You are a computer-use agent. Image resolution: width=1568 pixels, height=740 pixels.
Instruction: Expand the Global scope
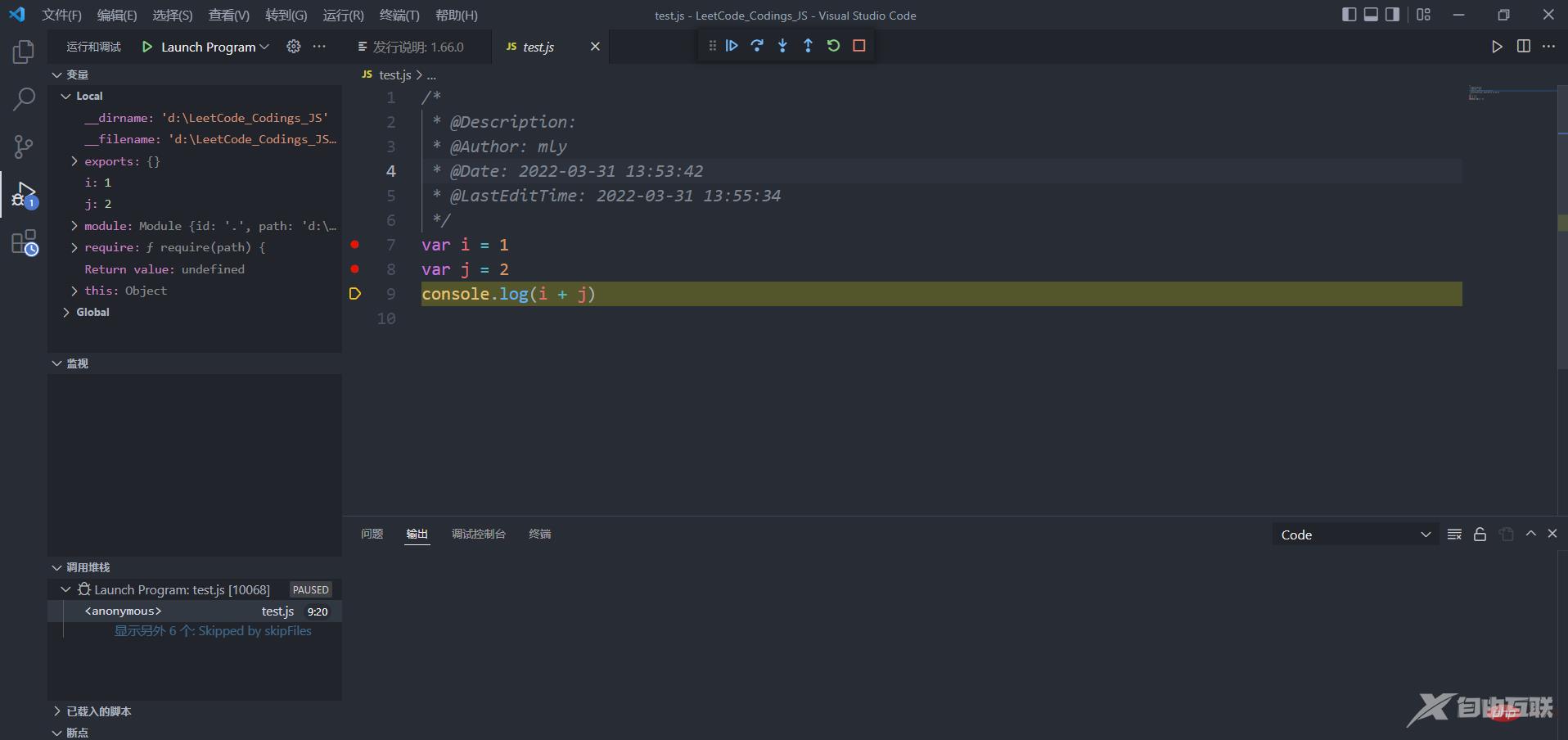pos(65,312)
